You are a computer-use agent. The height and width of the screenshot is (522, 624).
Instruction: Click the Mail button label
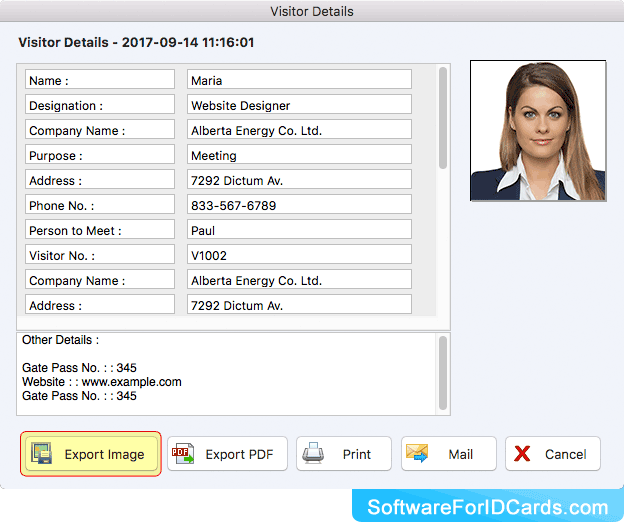click(x=460, y=454)
